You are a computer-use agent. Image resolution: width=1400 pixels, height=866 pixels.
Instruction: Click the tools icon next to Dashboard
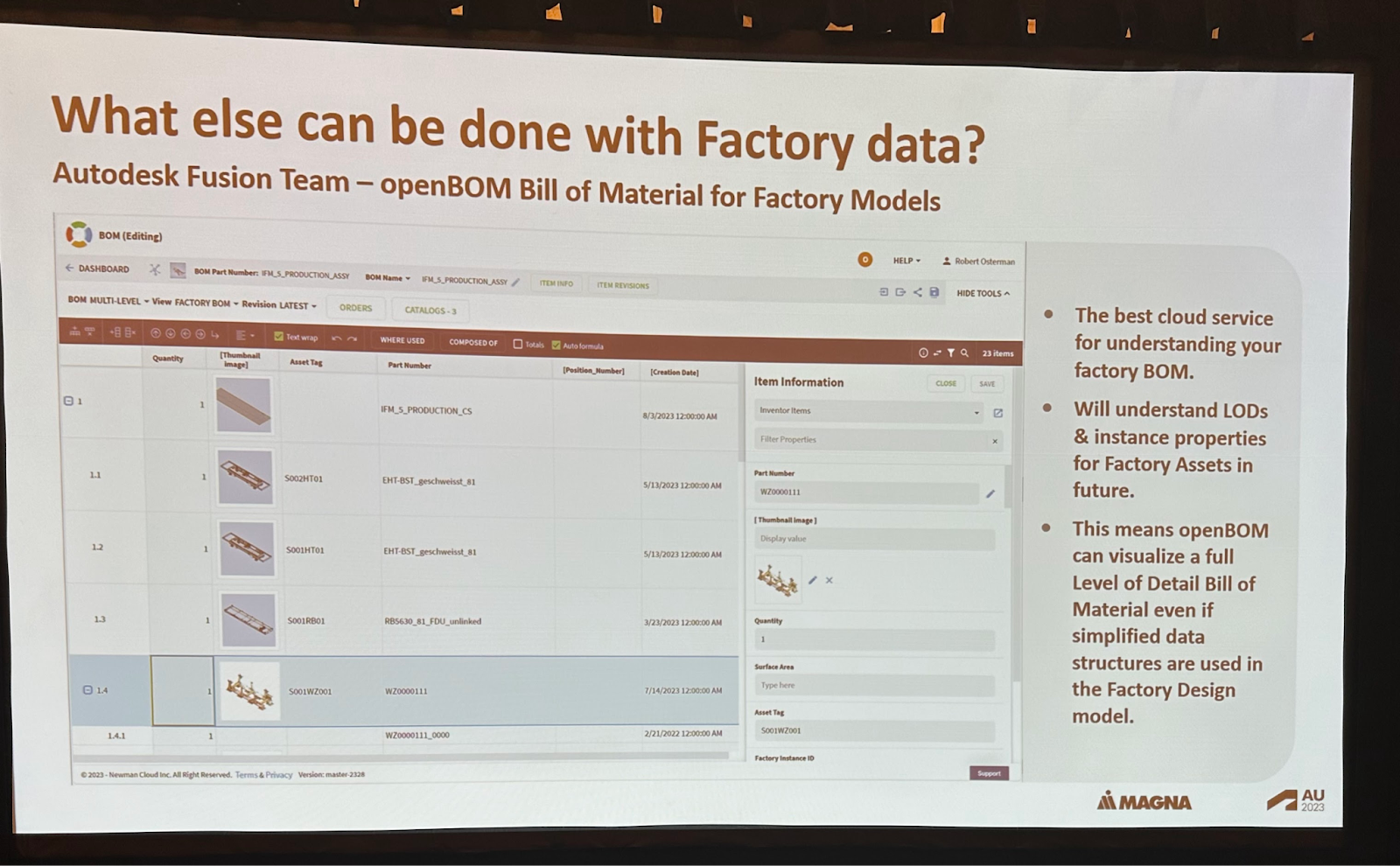155,269
